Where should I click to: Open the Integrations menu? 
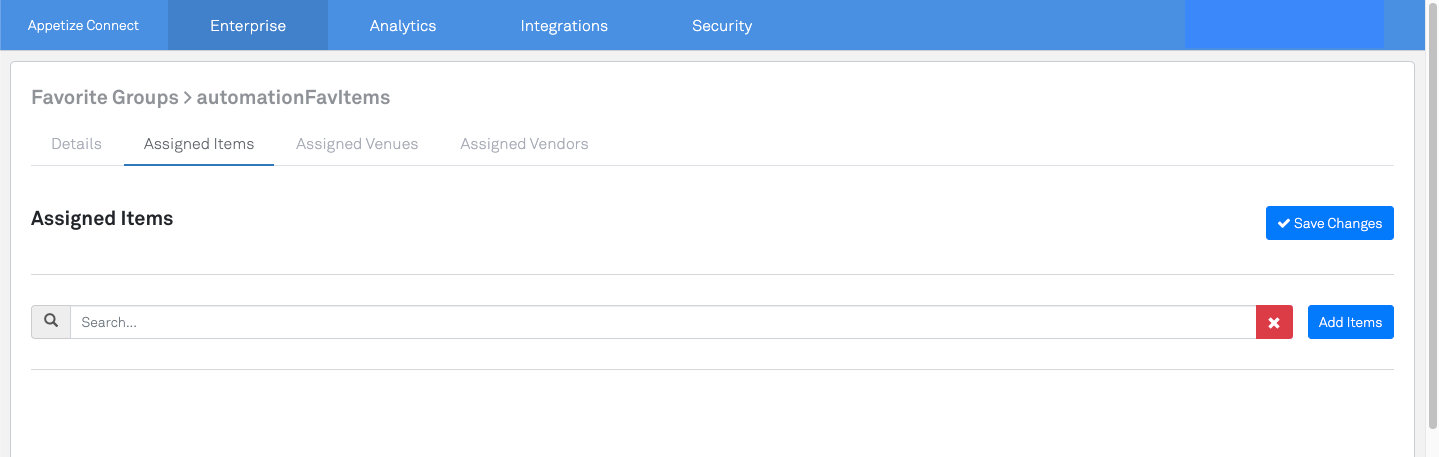(x=564, y=26)
